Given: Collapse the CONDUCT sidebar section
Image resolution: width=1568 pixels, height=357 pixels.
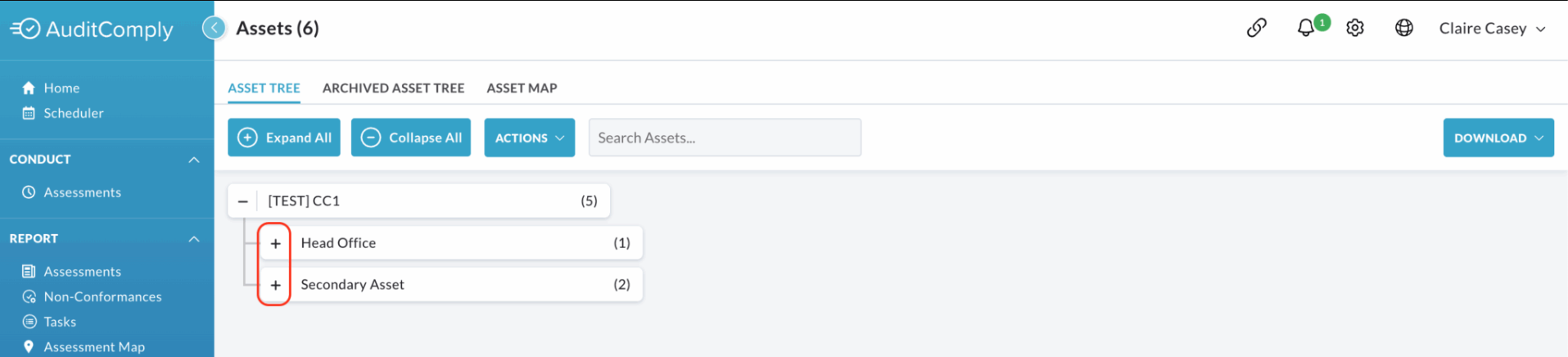Looking at the screenshot, I should click(193, 160).
